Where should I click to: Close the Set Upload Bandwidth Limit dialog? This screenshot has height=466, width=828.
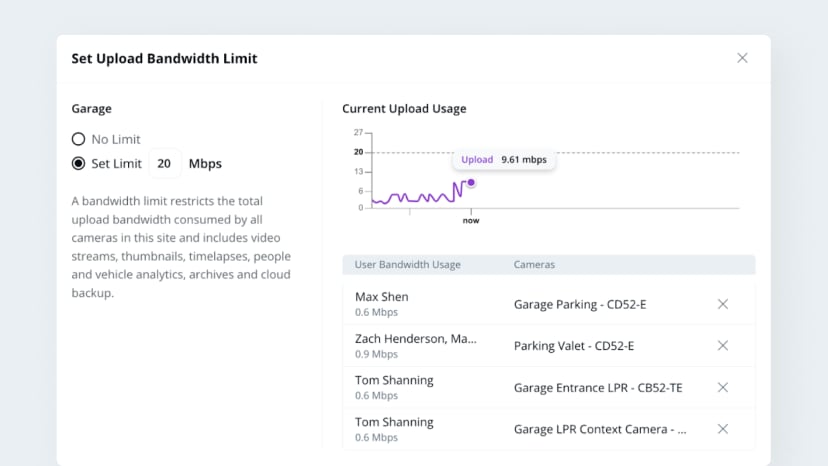point(742,58)
